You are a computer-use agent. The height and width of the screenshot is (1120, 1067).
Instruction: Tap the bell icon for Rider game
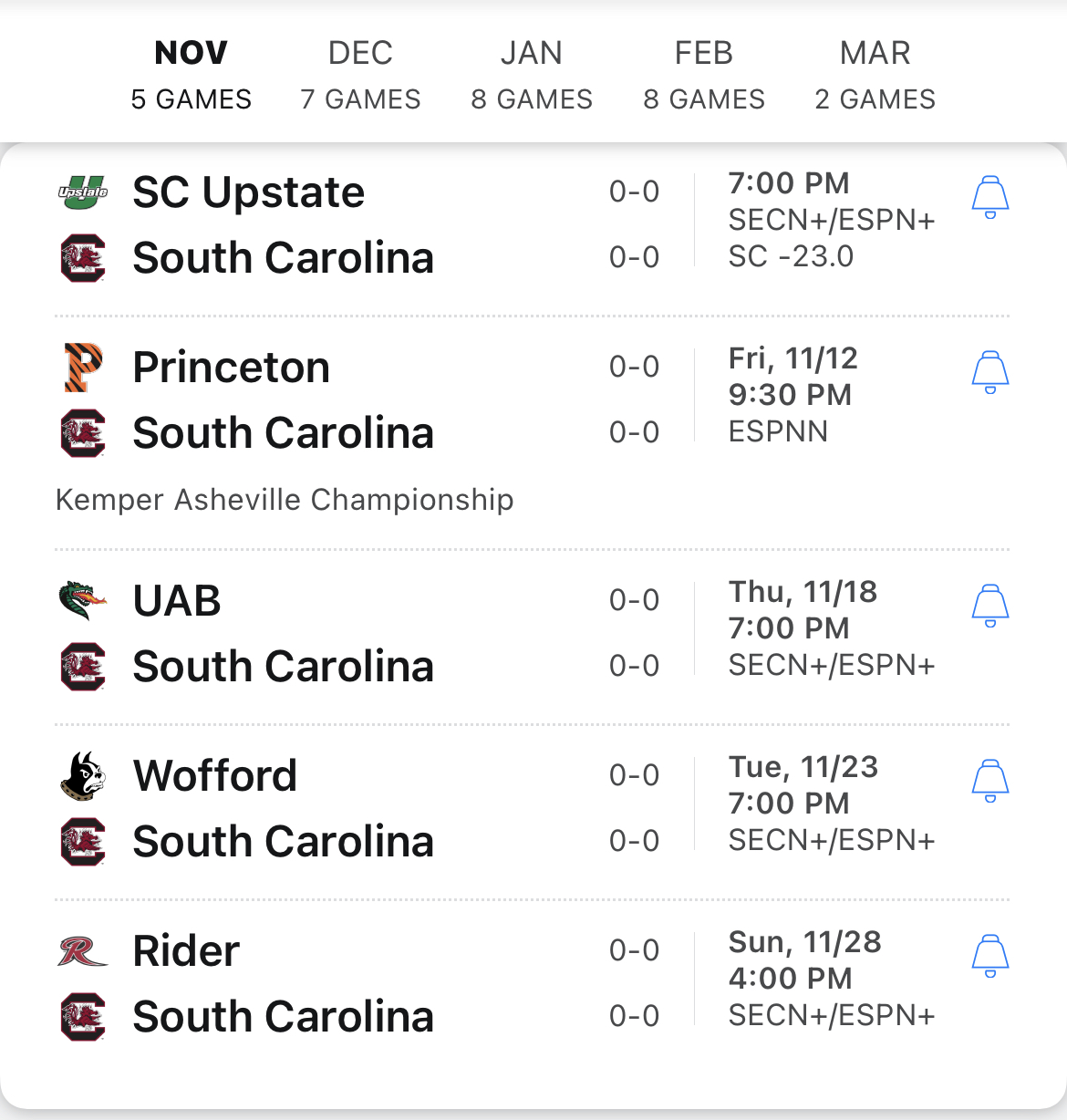point(989,956)
